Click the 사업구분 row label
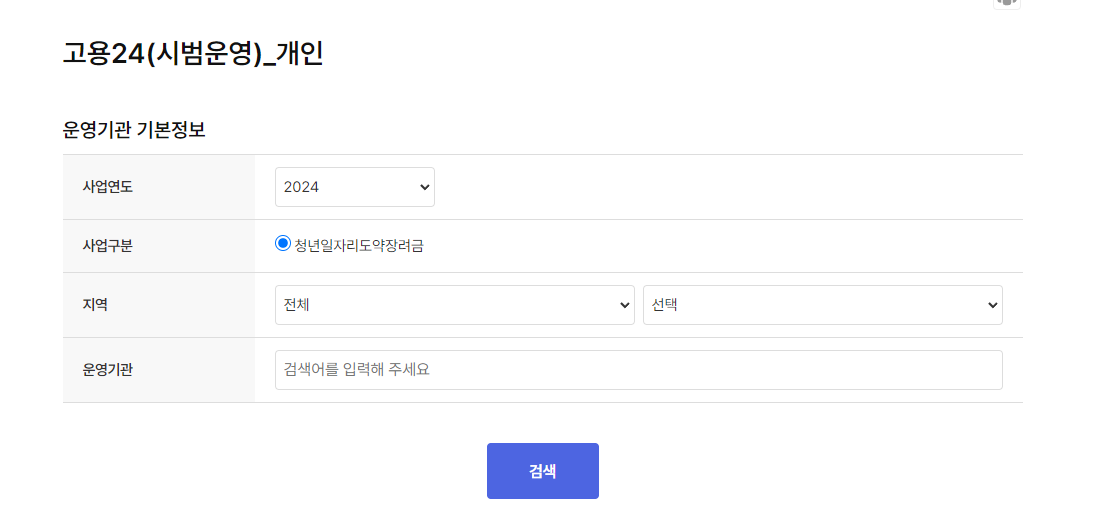 pyautogui.click(x=107, y=247)
